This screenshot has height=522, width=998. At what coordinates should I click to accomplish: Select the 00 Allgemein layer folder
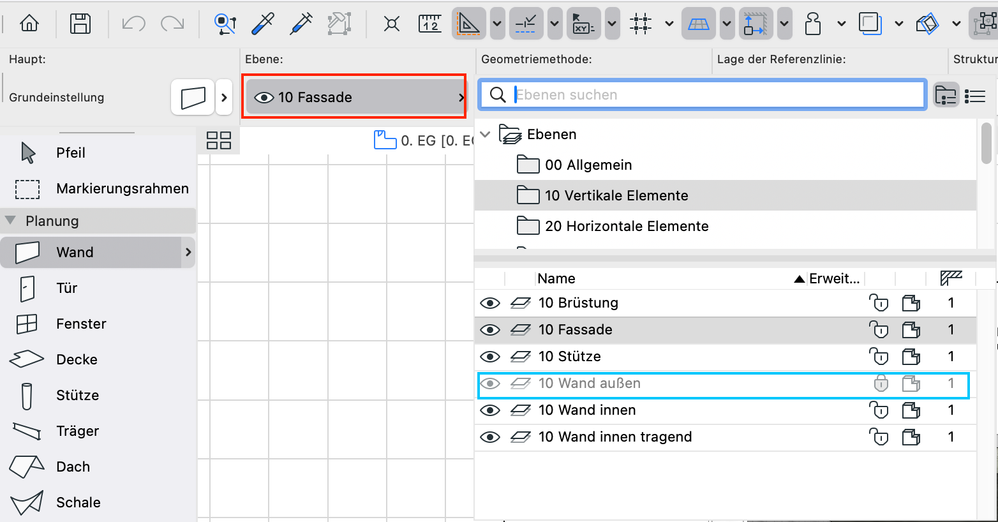(x=726, y=165)
